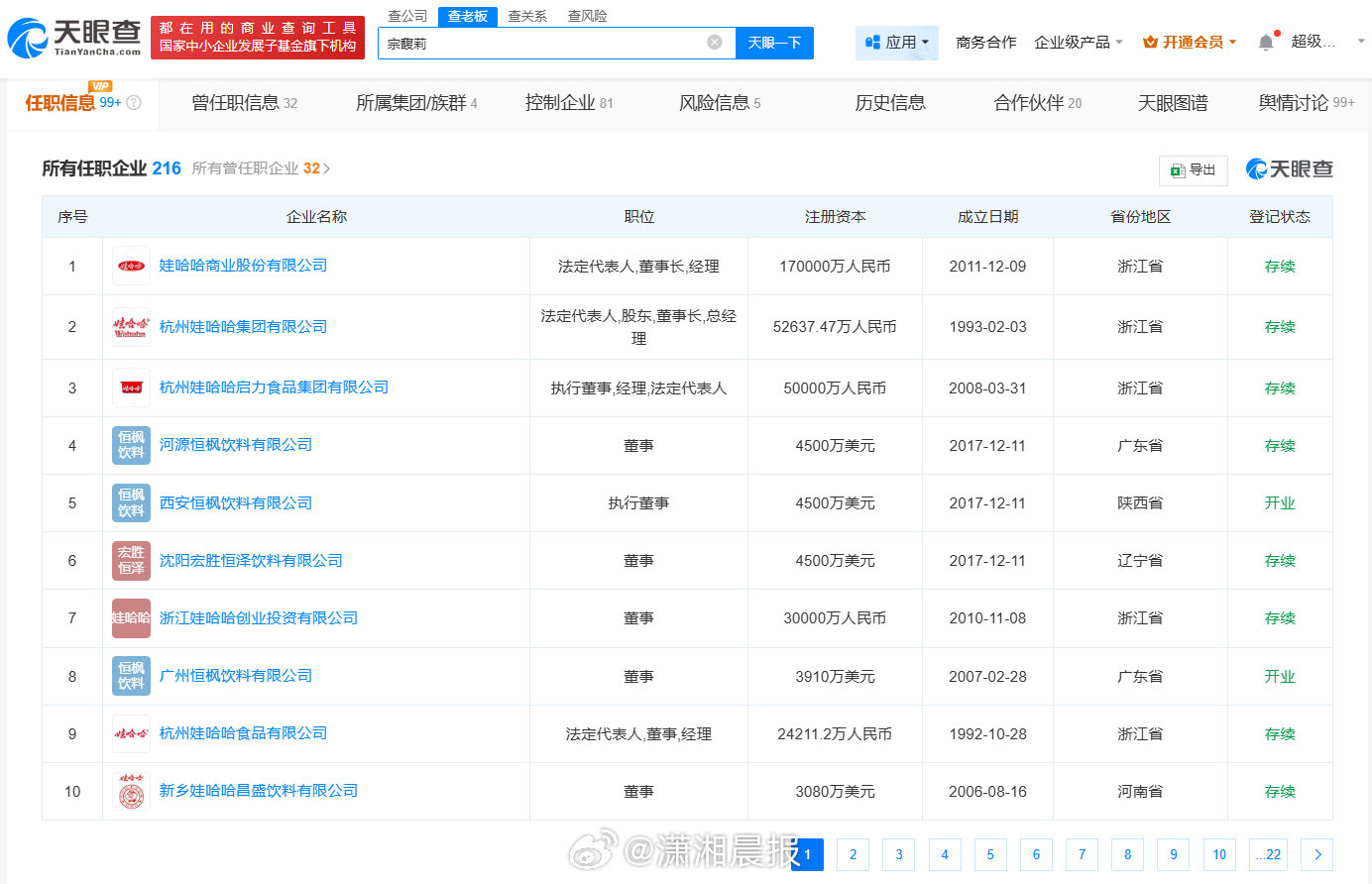
Task: Jump to last page ...22
Action: point(1270,854)
